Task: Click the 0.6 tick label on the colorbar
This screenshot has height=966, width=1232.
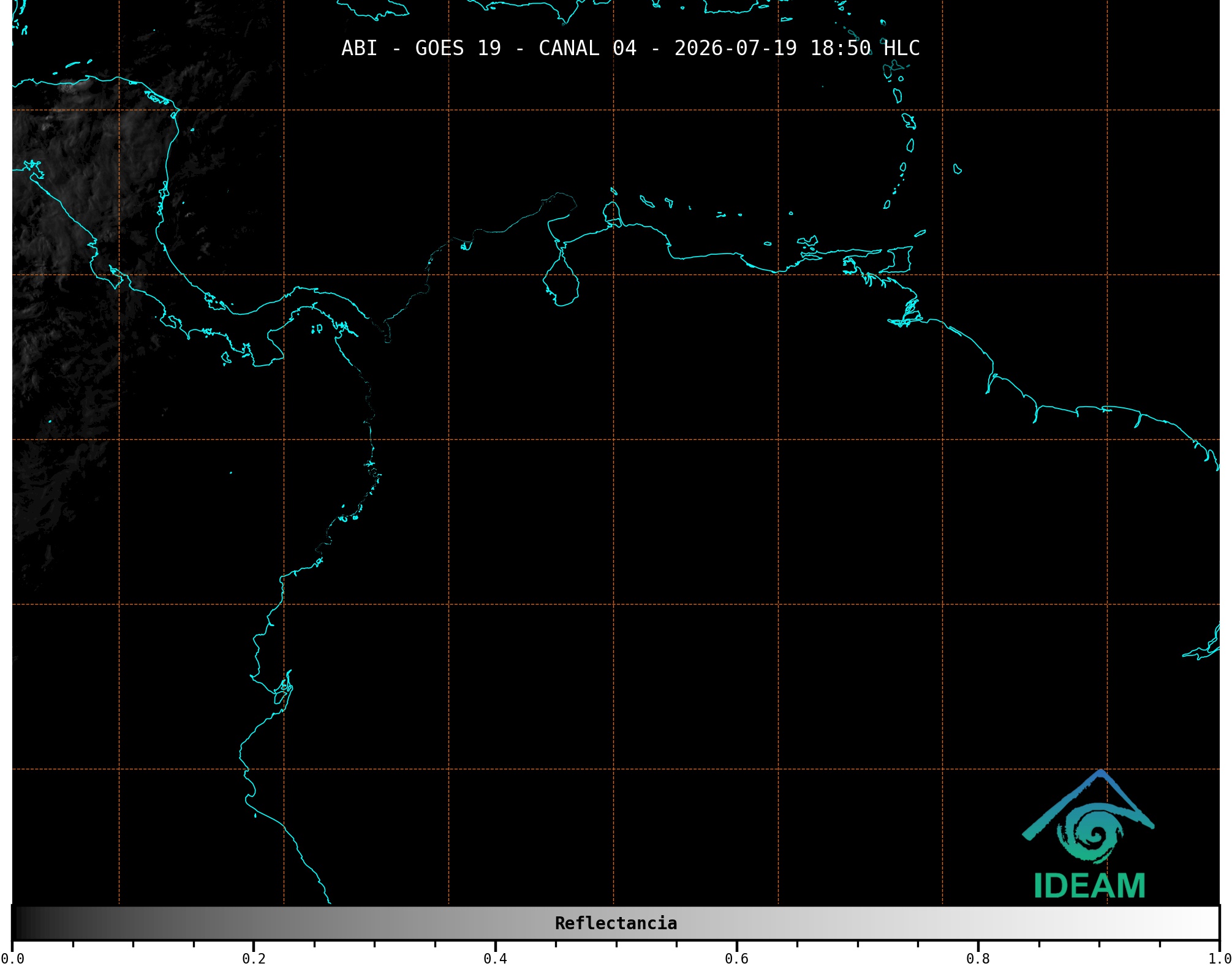Action: (x=736, y=958)
